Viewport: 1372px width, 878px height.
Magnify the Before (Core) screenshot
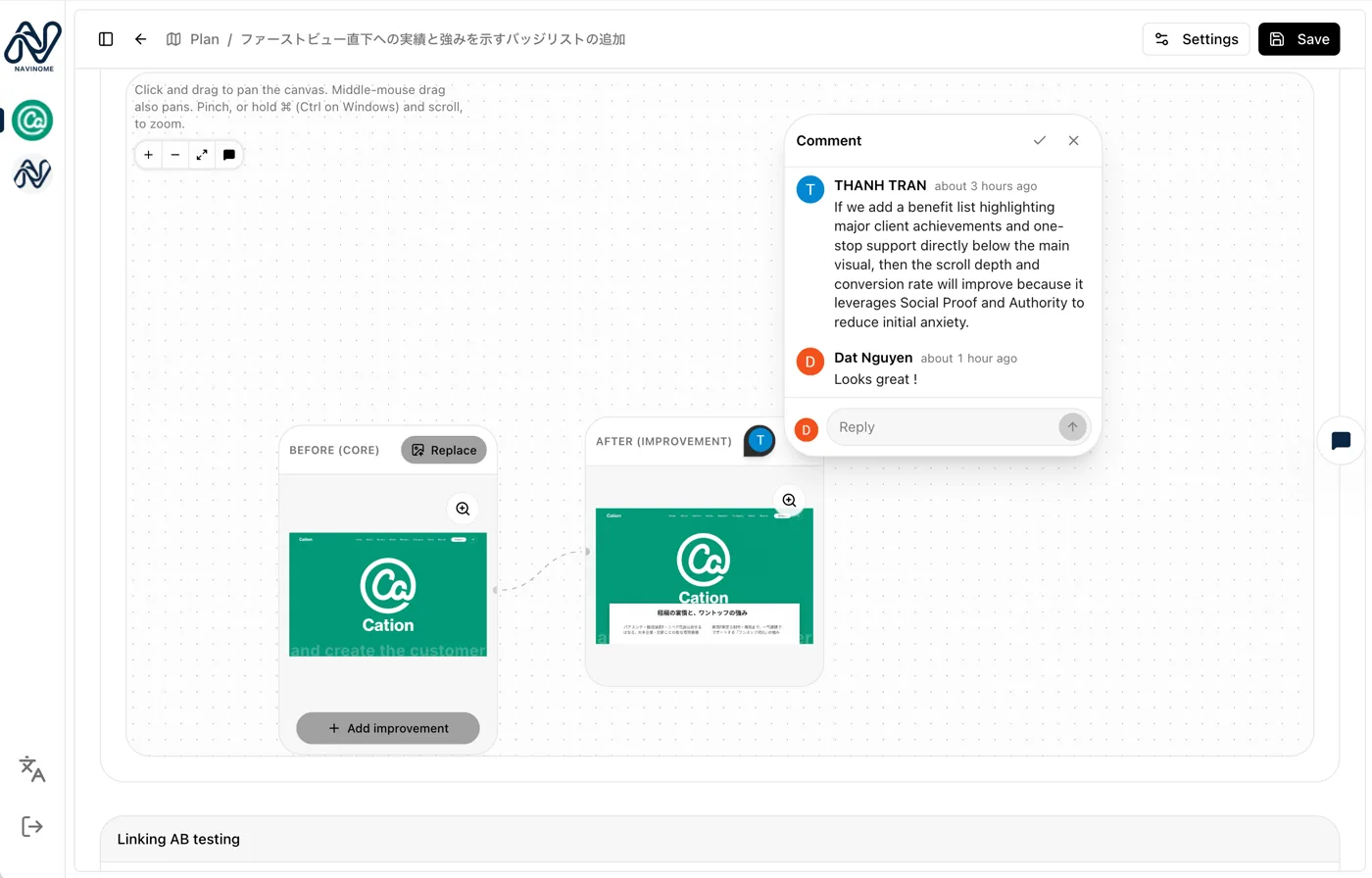463,509
